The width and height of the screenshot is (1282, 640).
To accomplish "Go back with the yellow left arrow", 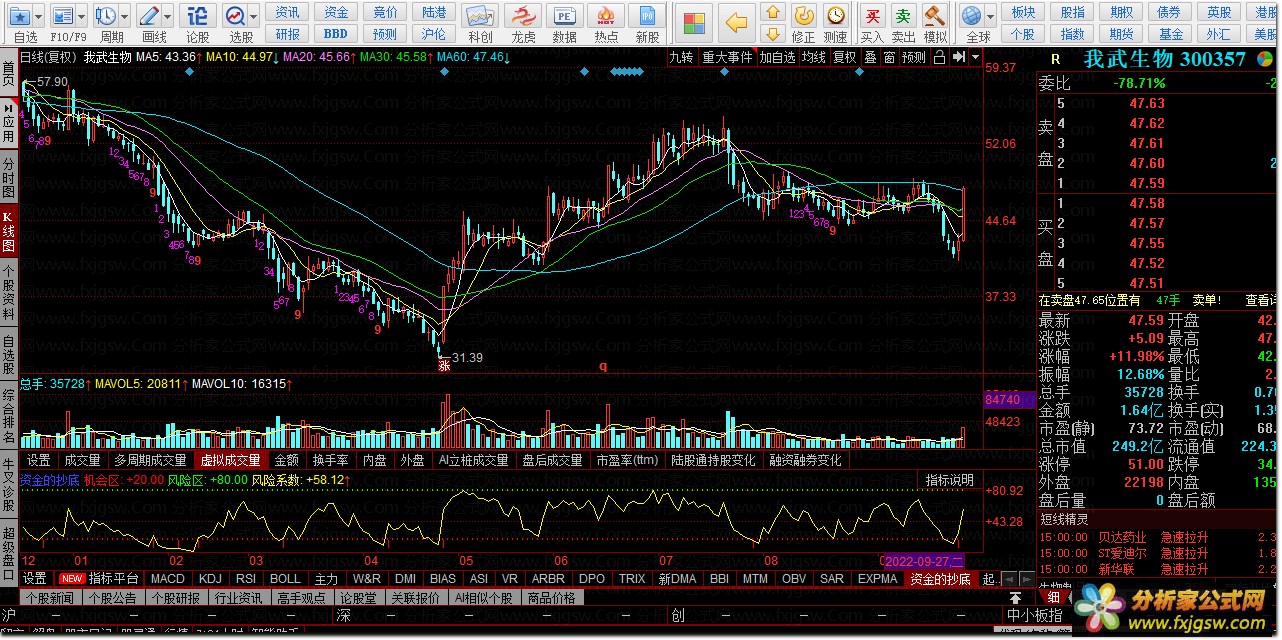I will 737,22.
